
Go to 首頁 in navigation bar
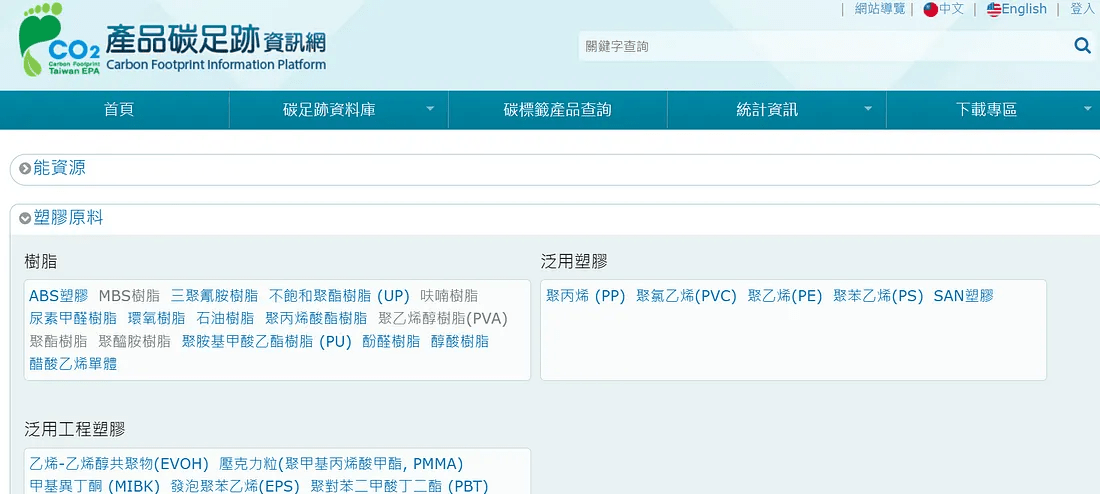pyautogui.click(x=119, y=109)
